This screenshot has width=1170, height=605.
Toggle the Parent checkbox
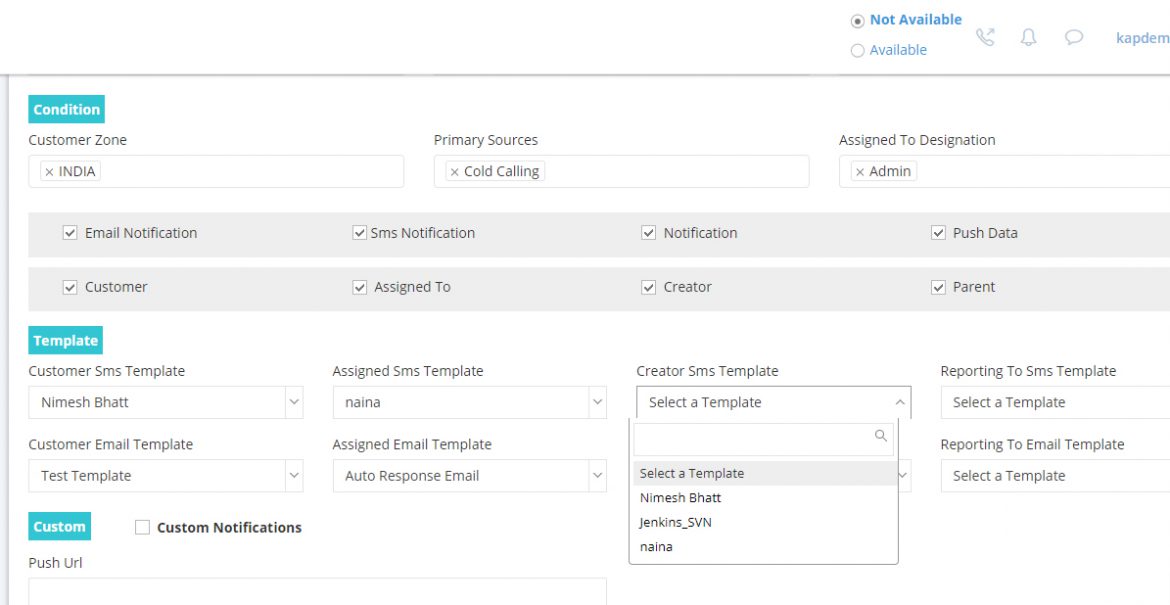tap(938, 287)
